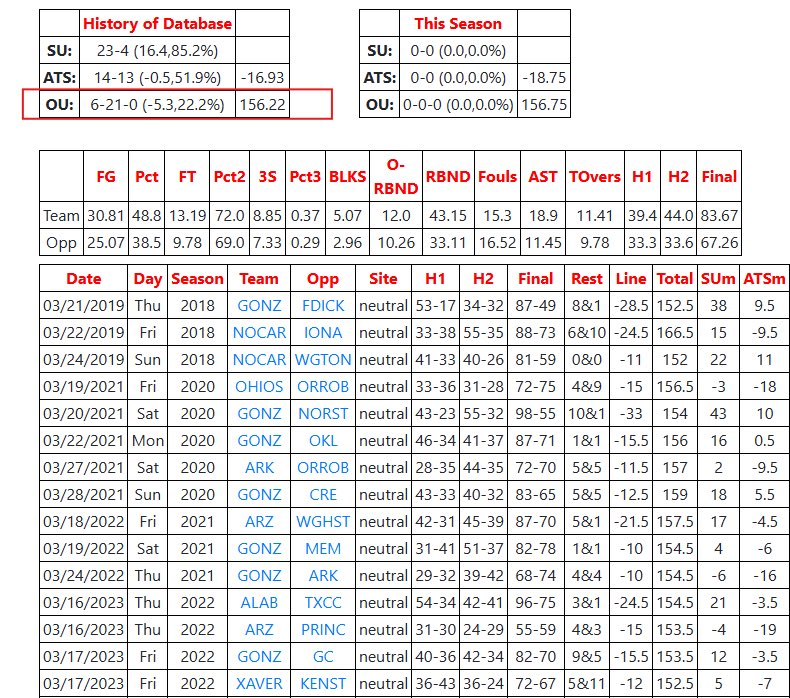Select the 14-13 (-0.5,51.9%) ATS record
Screen dimensions: 790x698
[157, 78]
